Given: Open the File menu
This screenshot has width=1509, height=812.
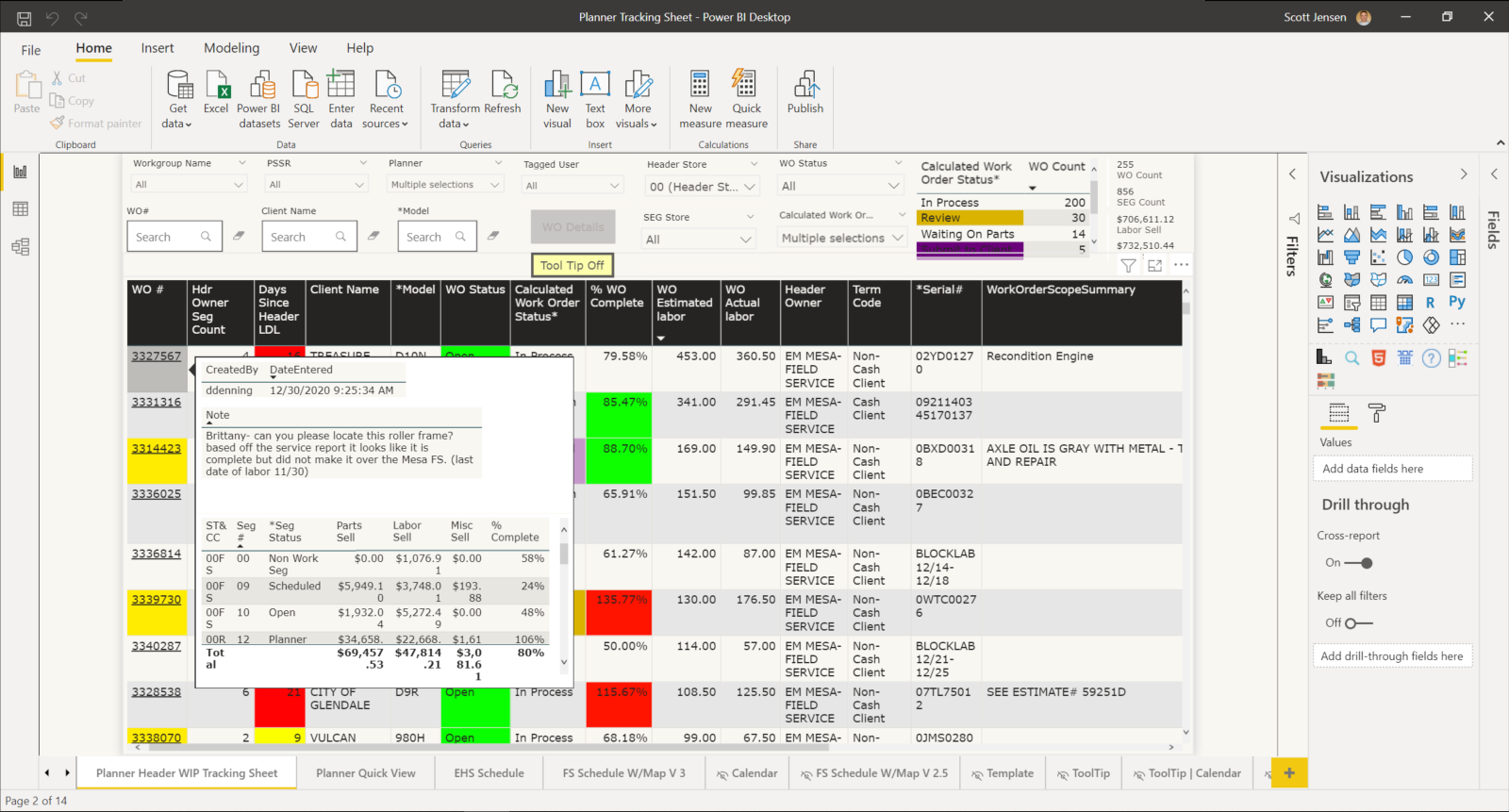Looking at the screenshot, I should [x=31, y=50].
